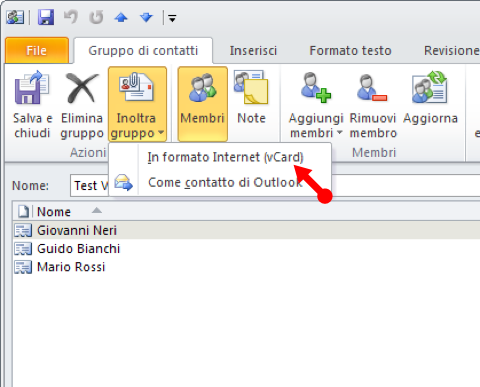Click the contact card icon beside Mario Rossi
480x387 pixels.
(x=23, y=267)
